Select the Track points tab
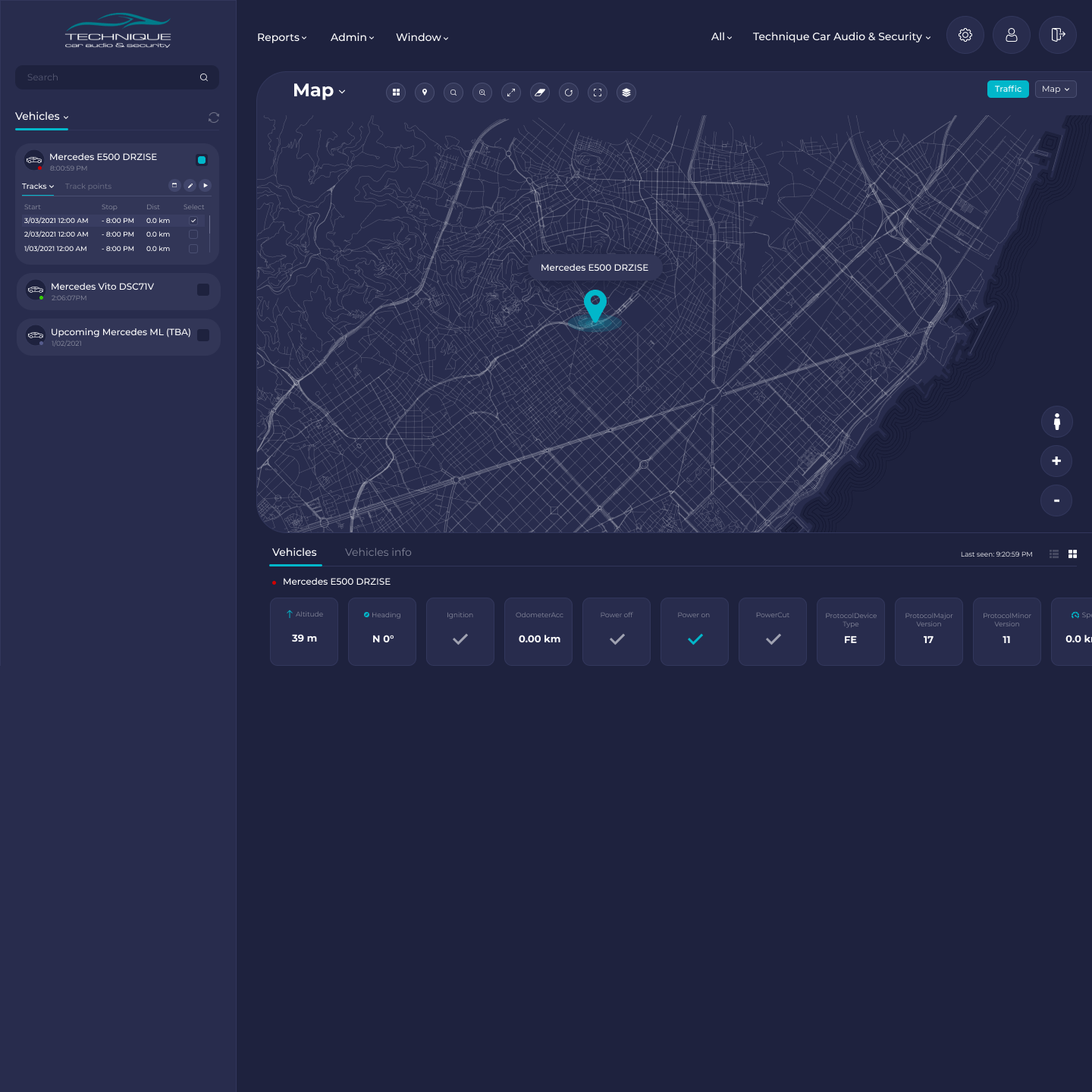This screenshot has width=1092, height=1092. [x=88, y=187]
